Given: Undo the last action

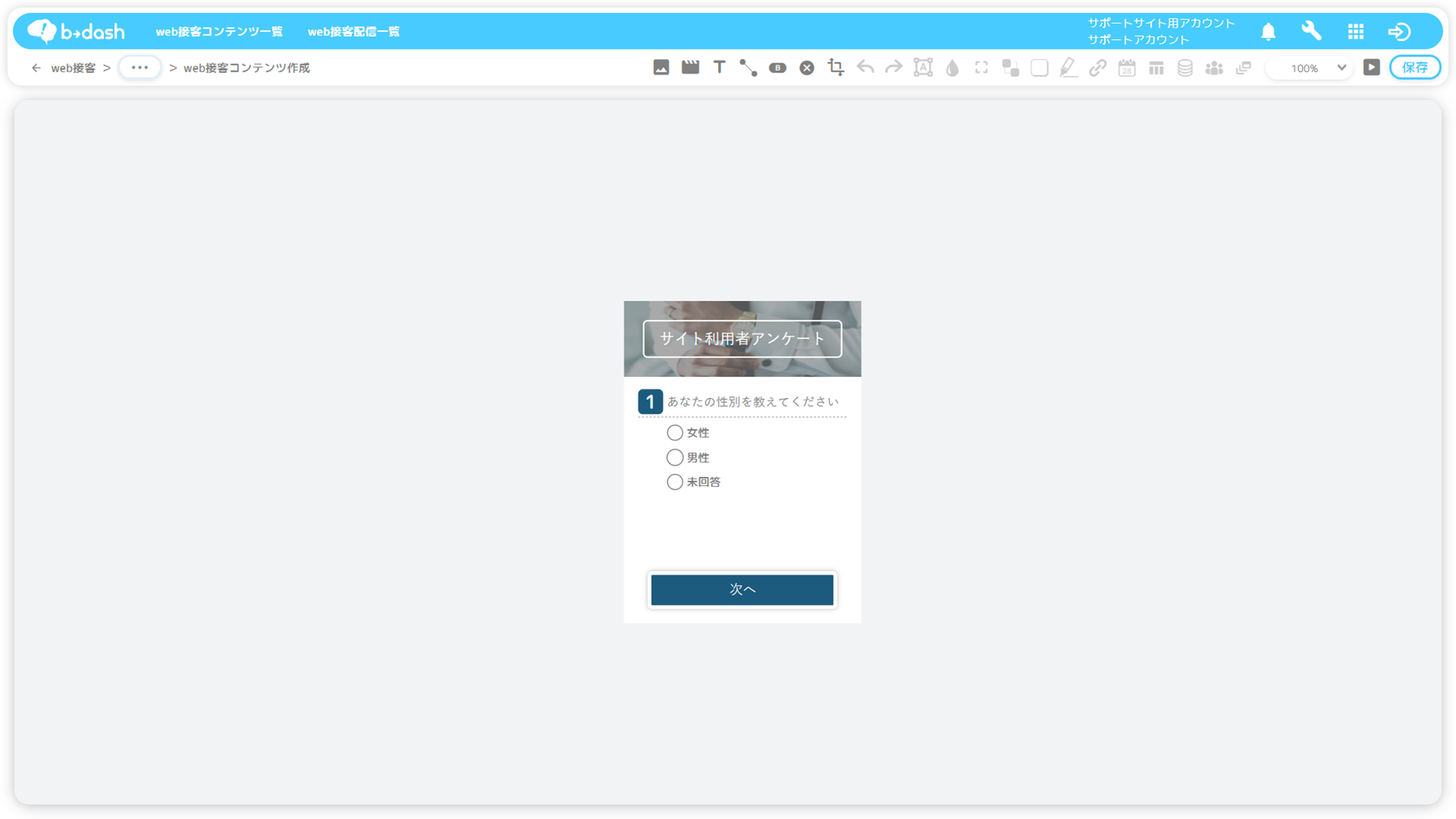Looking at the screenshot, I should coord(865,68).
